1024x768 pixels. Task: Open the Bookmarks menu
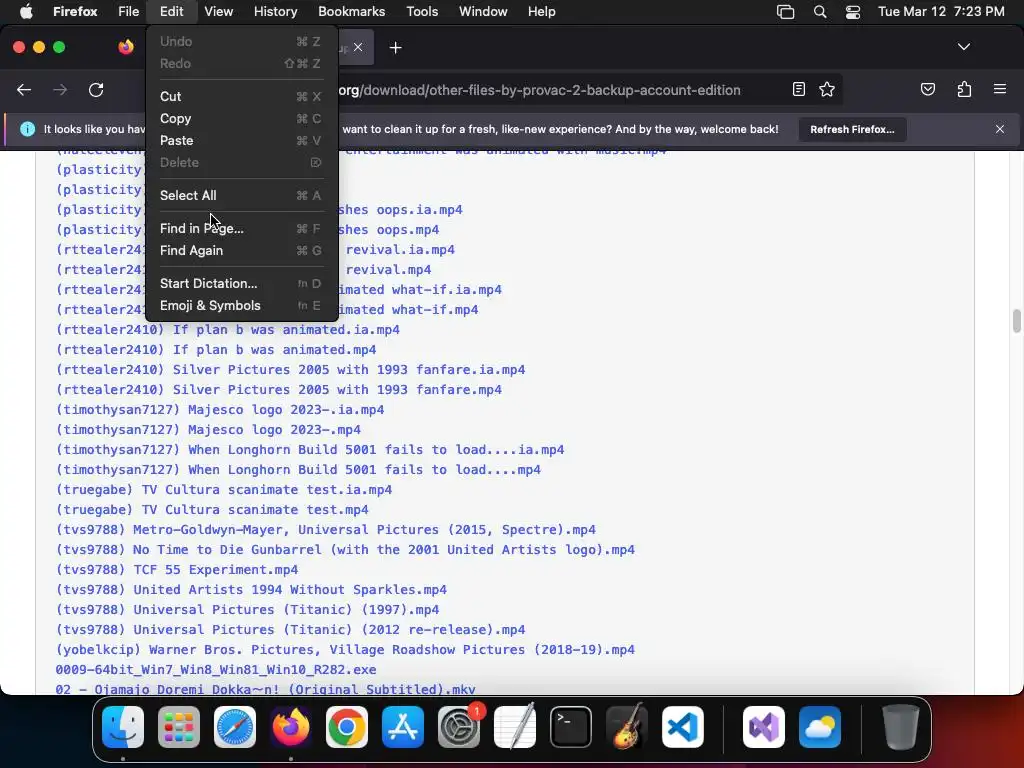click(x=351, y=12)
